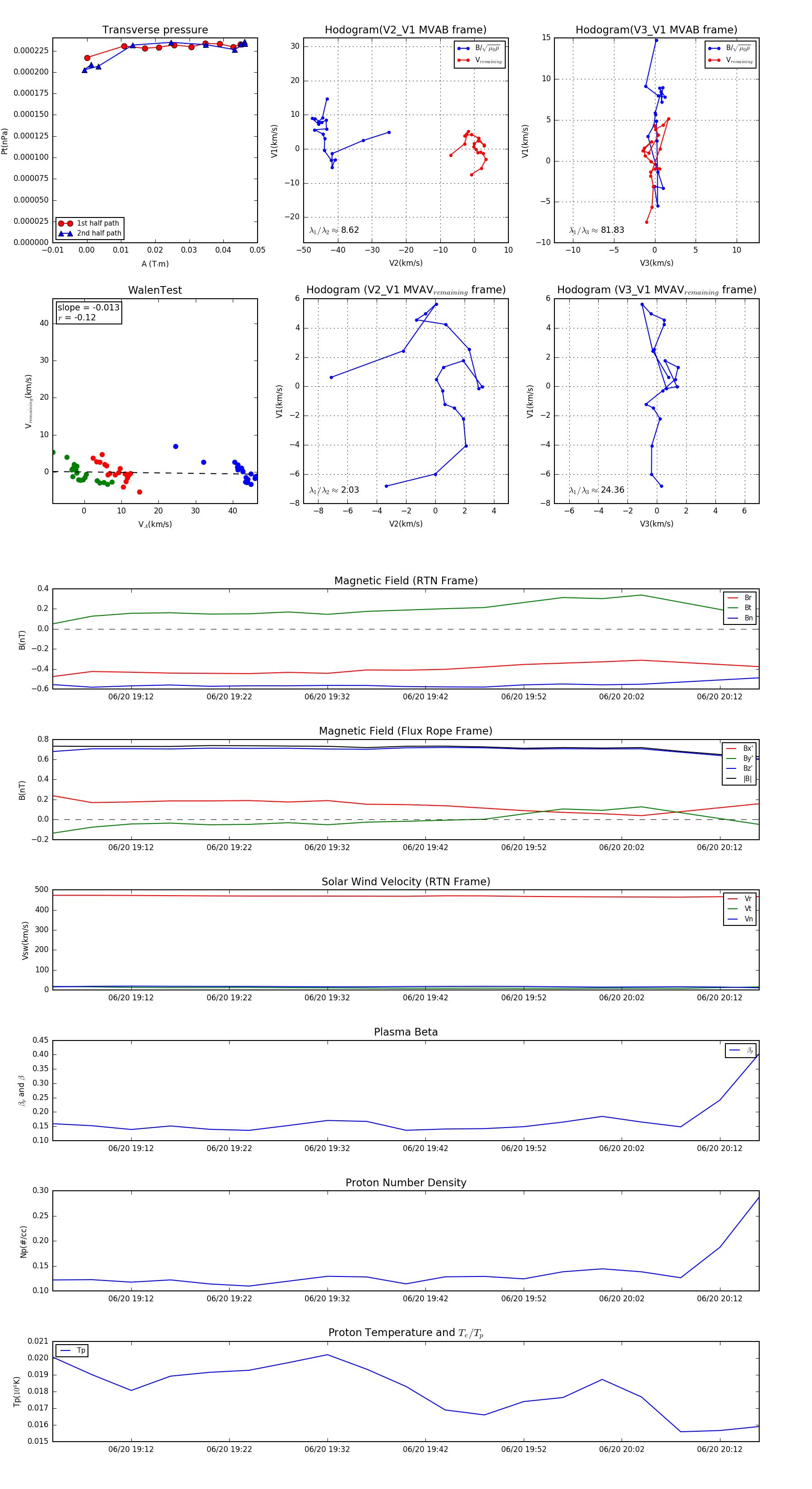Click the 'r = -0.12' annotation
Viewport: 812px width, 1489px height.
(77, 317)
